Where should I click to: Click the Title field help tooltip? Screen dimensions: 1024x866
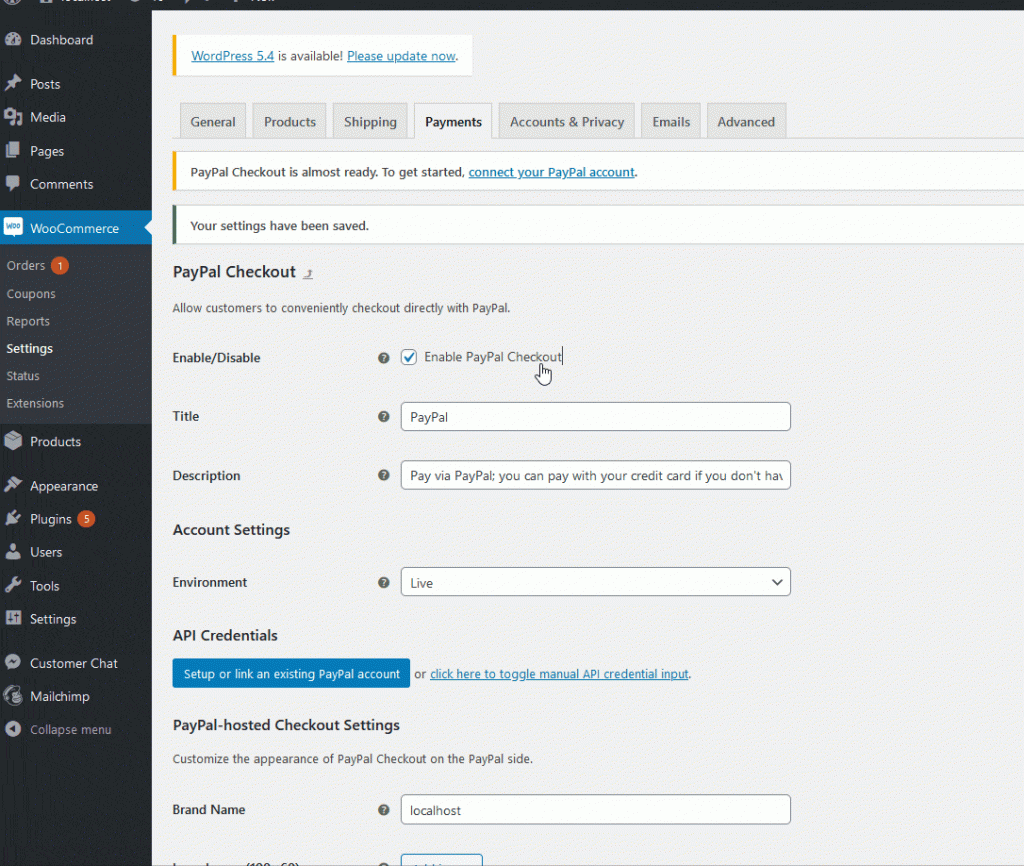coord(384,416)
